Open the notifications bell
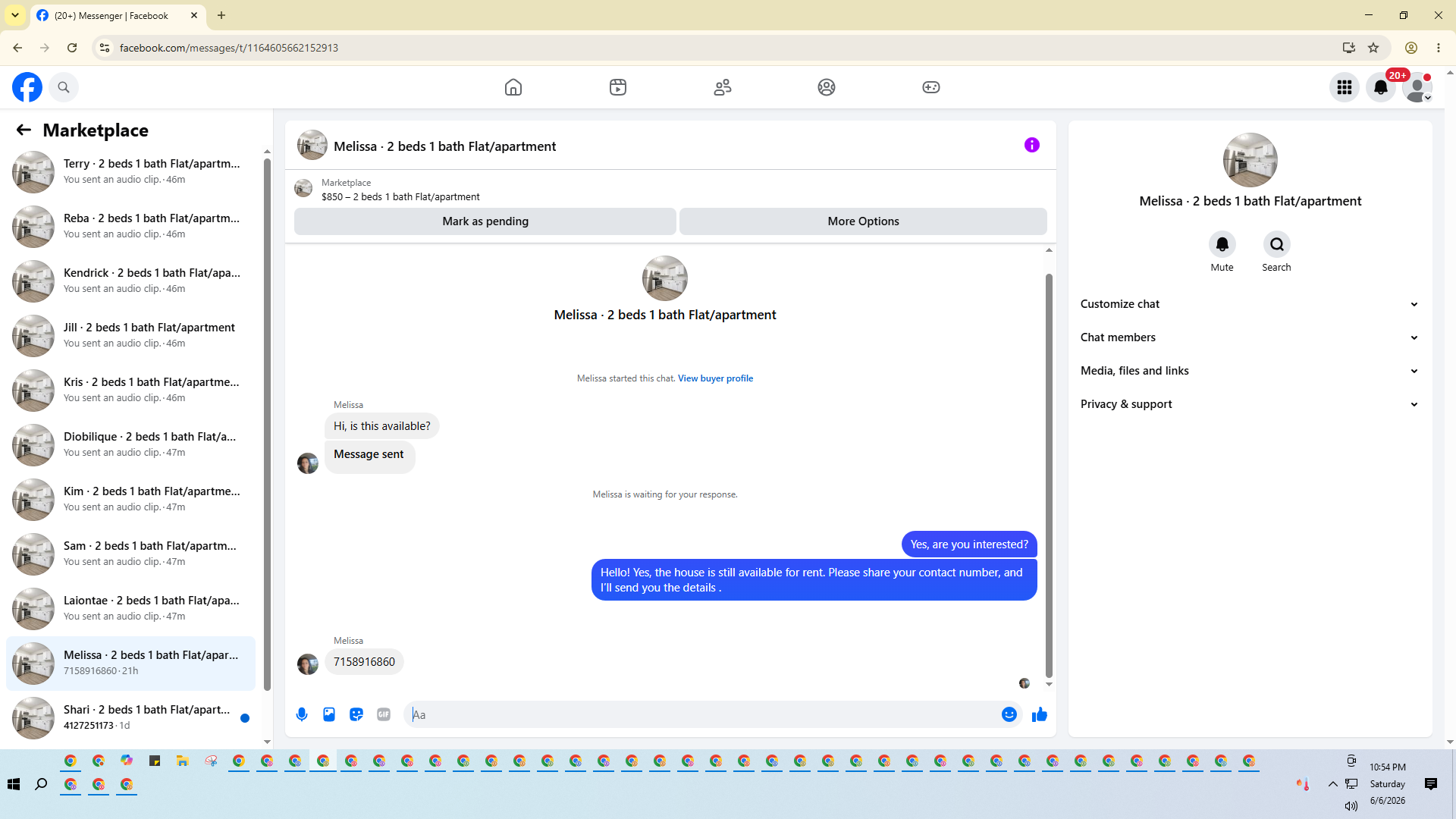This screenshot has width=1456, height=819. [x=1381, y=87]
